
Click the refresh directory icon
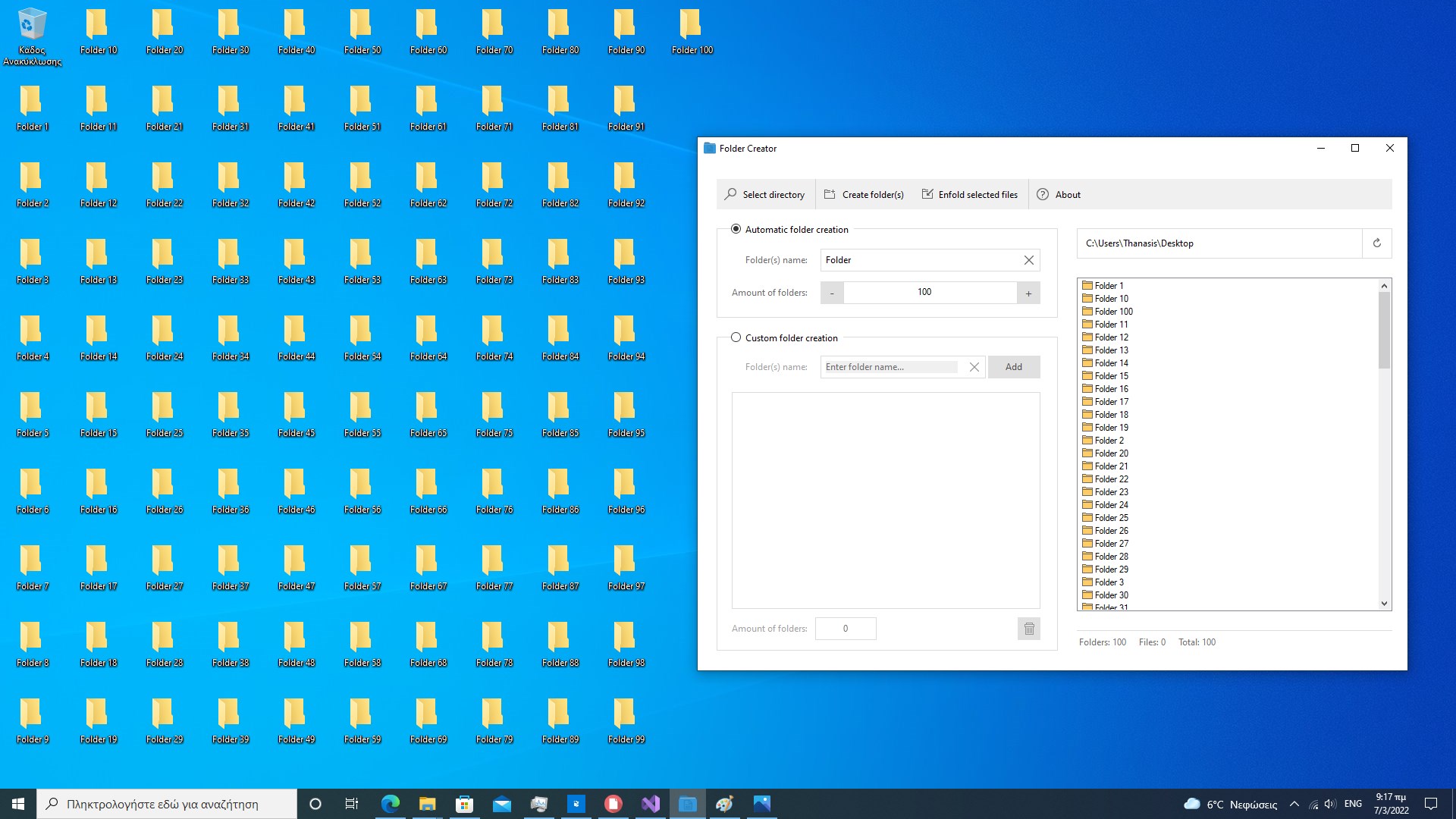(1376, 243)
